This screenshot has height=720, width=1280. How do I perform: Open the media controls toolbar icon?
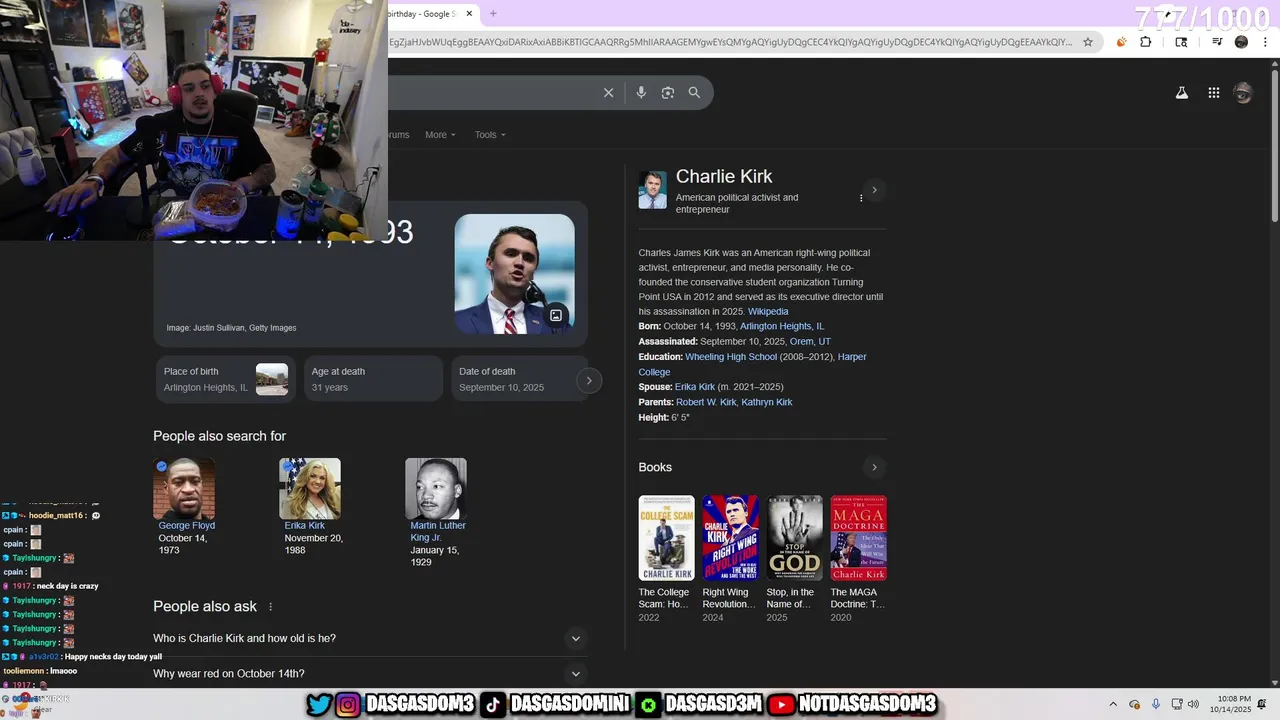(1217, 42)
